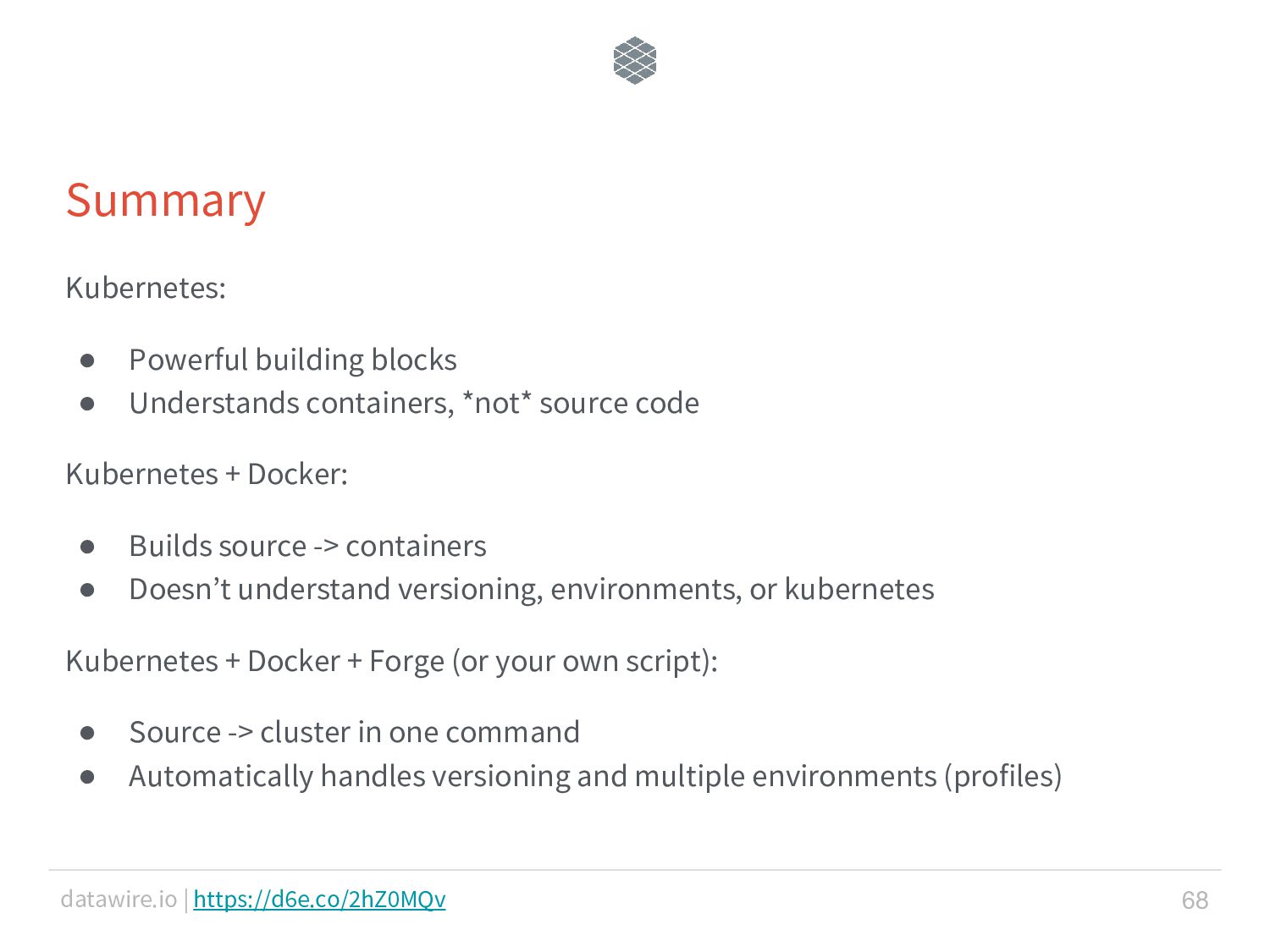Click the Kubernetes + Docker: heading
Screen dimensions: 1270x952
pyautogui.click(x=207, y=474)
